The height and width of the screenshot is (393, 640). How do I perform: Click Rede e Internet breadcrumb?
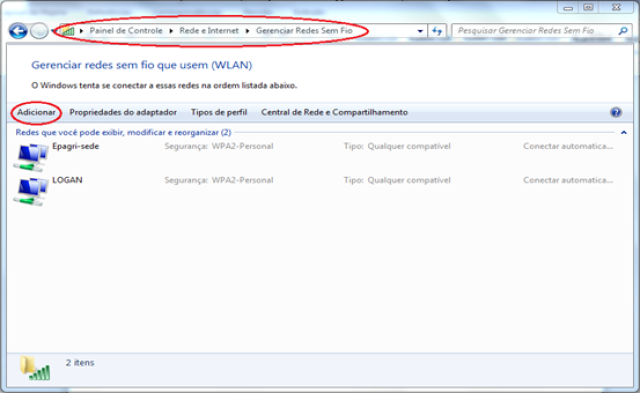pos(209,31)
